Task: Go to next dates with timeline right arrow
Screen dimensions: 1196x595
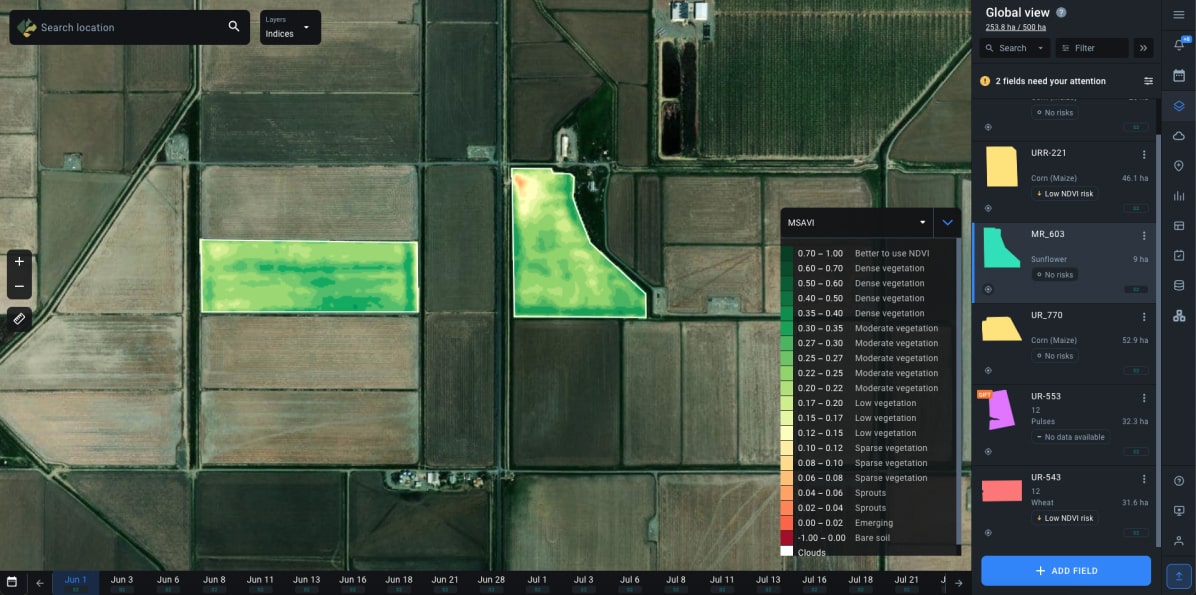Action: coord(958,584)
